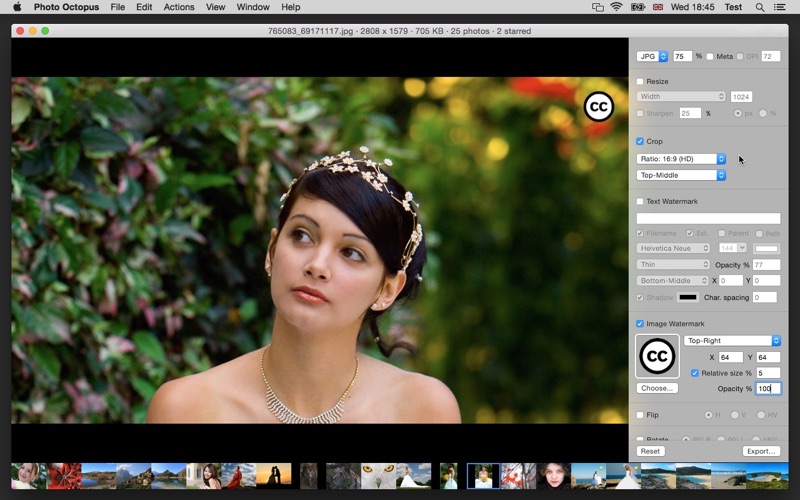The height and width of the screenshot is (500, 800).
Task: Select the sunset couple silhouette thumbnail
Action: point(273,476)
